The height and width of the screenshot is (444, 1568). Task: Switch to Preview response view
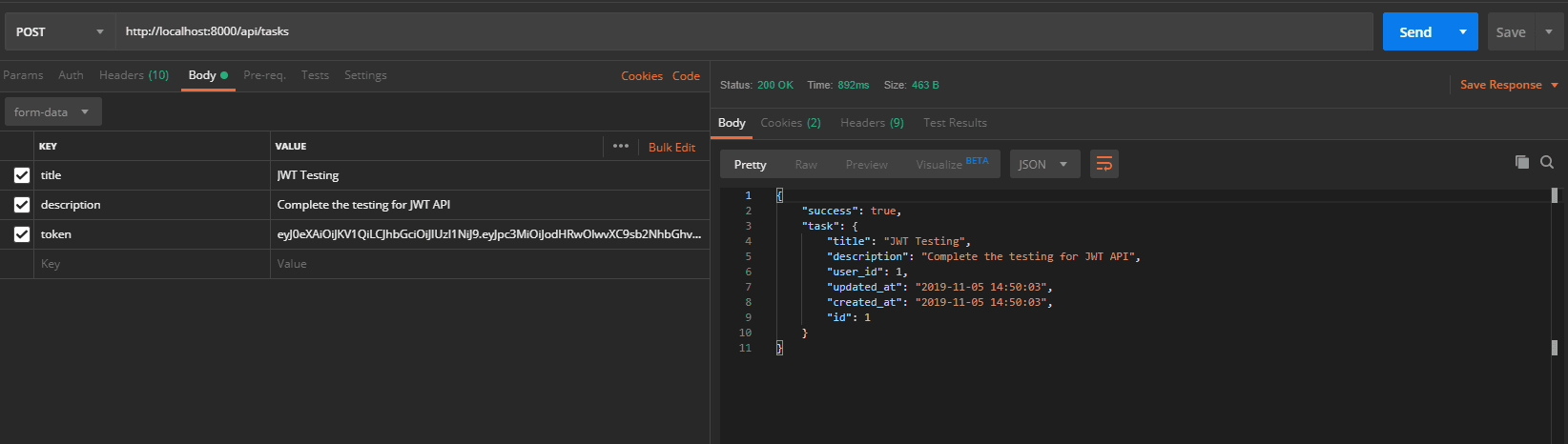[x=866, y=164]
